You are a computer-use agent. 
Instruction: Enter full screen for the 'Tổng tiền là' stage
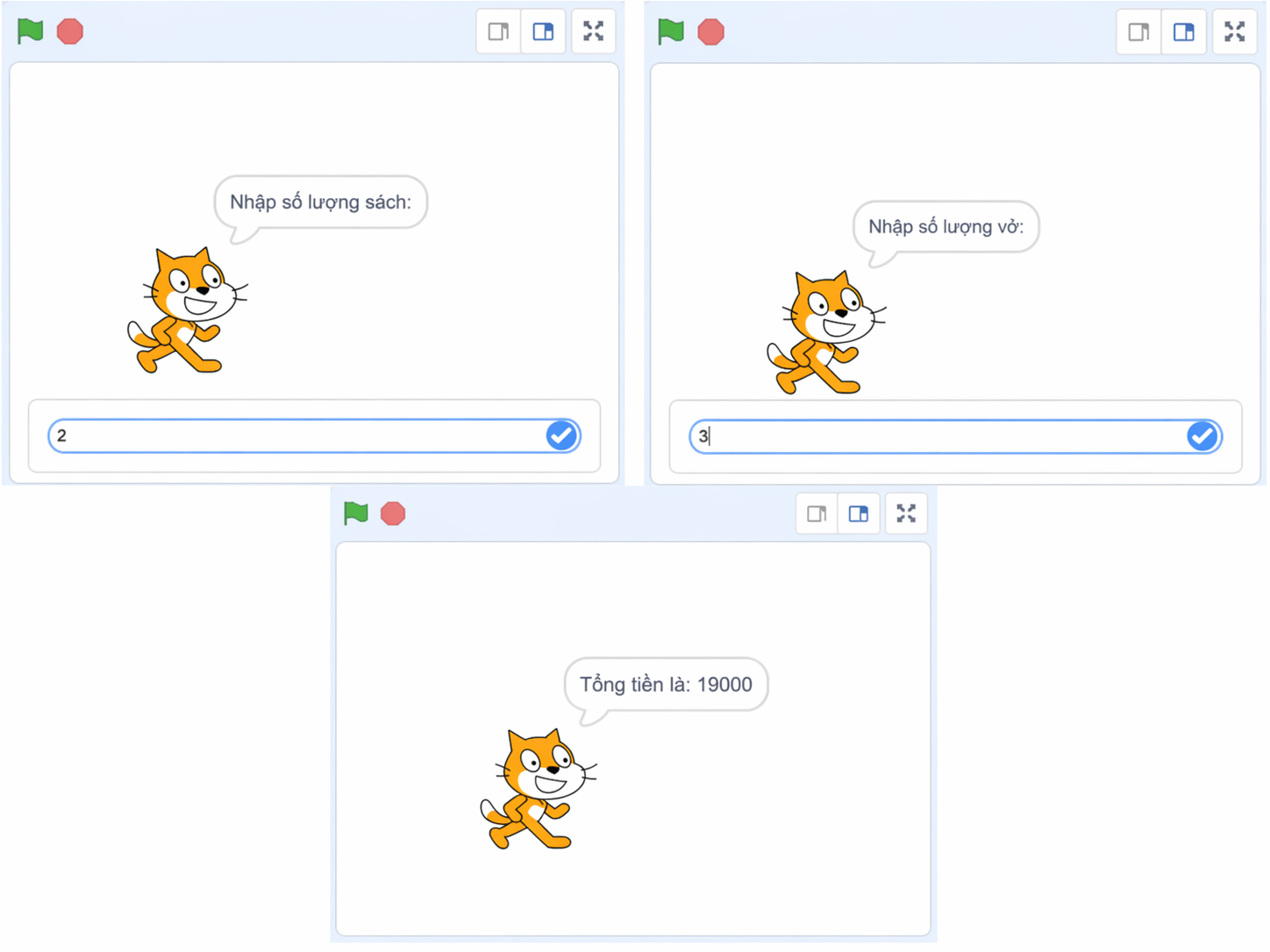906,514
